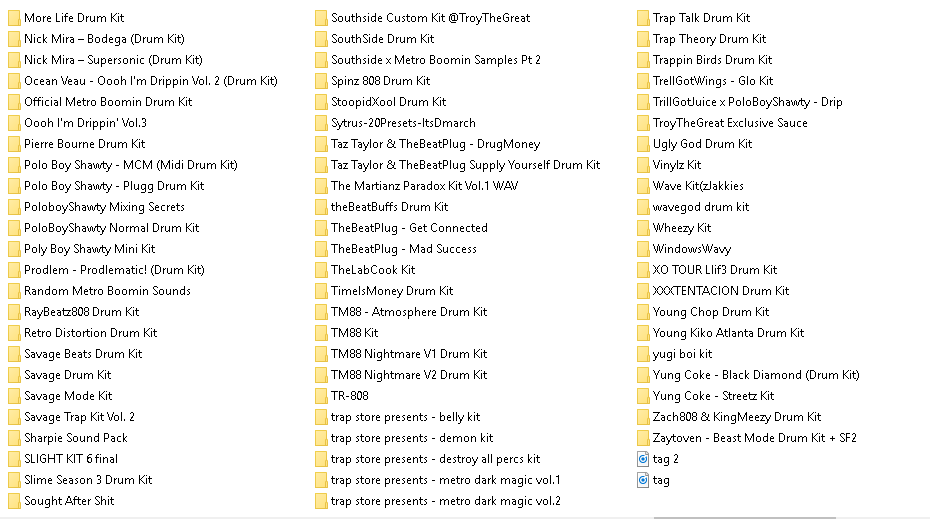Click the TheLabCook Kit folder icon
Image resolution: width=930 pixels, height=519 pixels.
(321, 270)
